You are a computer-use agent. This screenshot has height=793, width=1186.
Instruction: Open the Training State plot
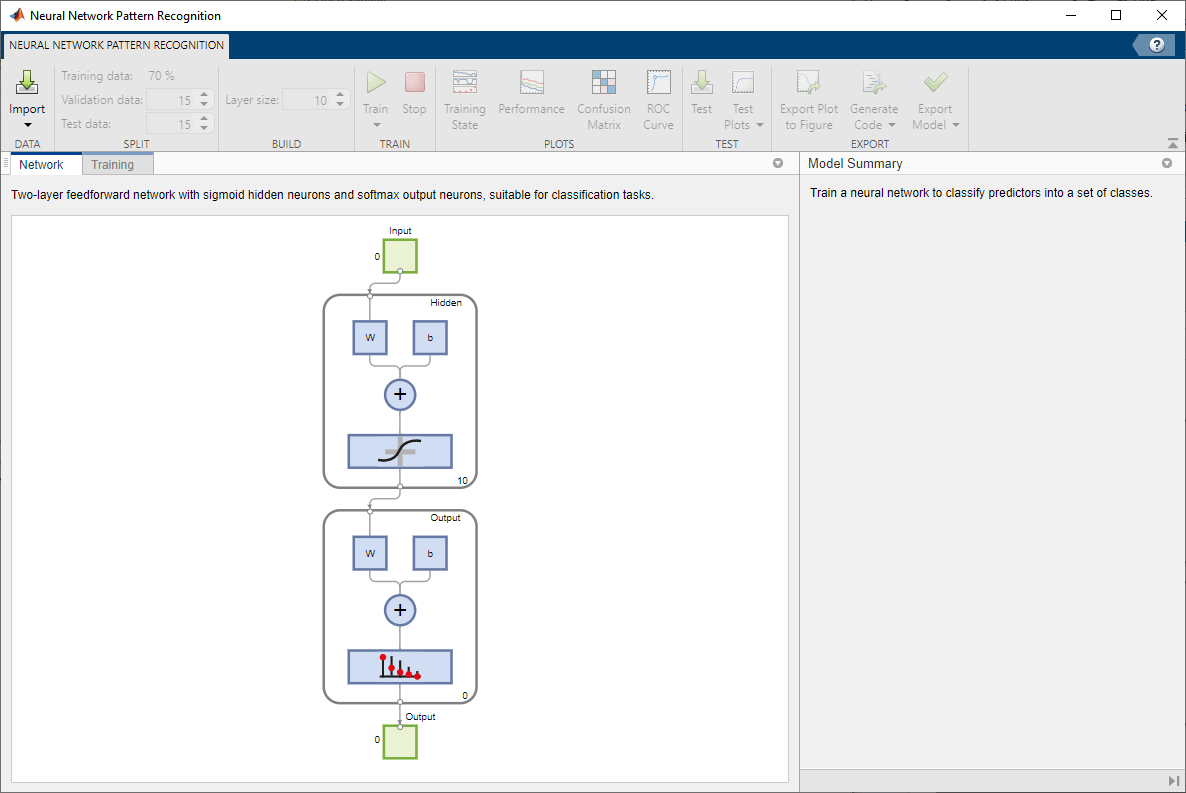[x=464, y=97]
